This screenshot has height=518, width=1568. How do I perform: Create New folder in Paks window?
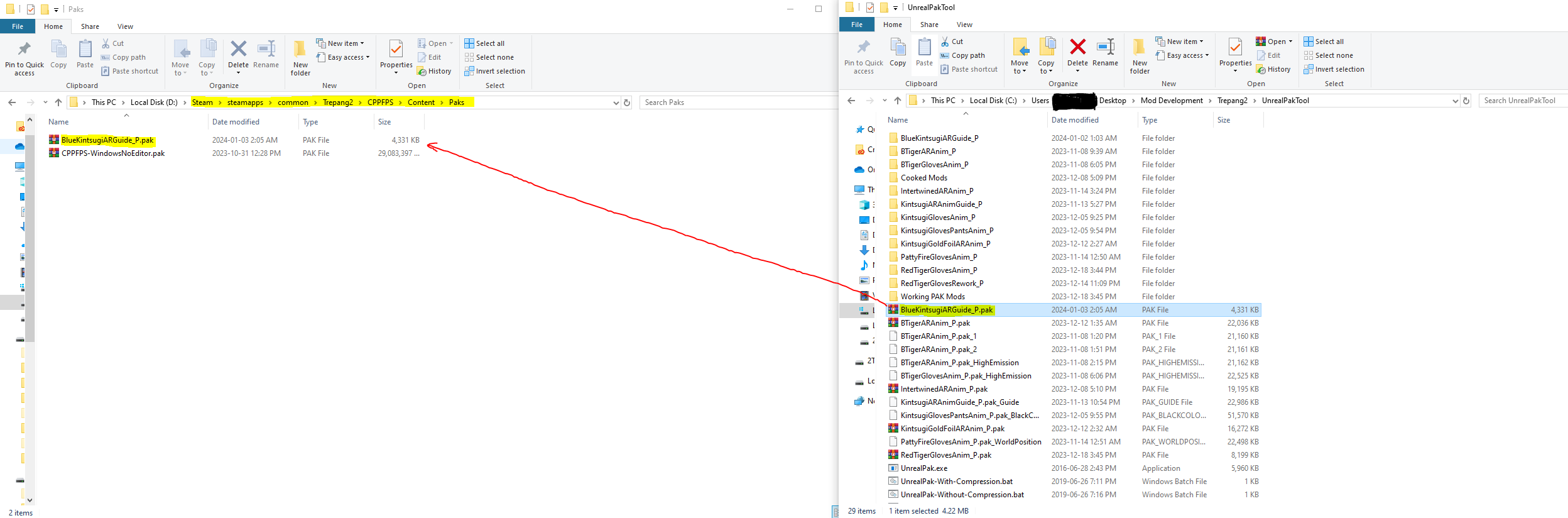[300, 58]
